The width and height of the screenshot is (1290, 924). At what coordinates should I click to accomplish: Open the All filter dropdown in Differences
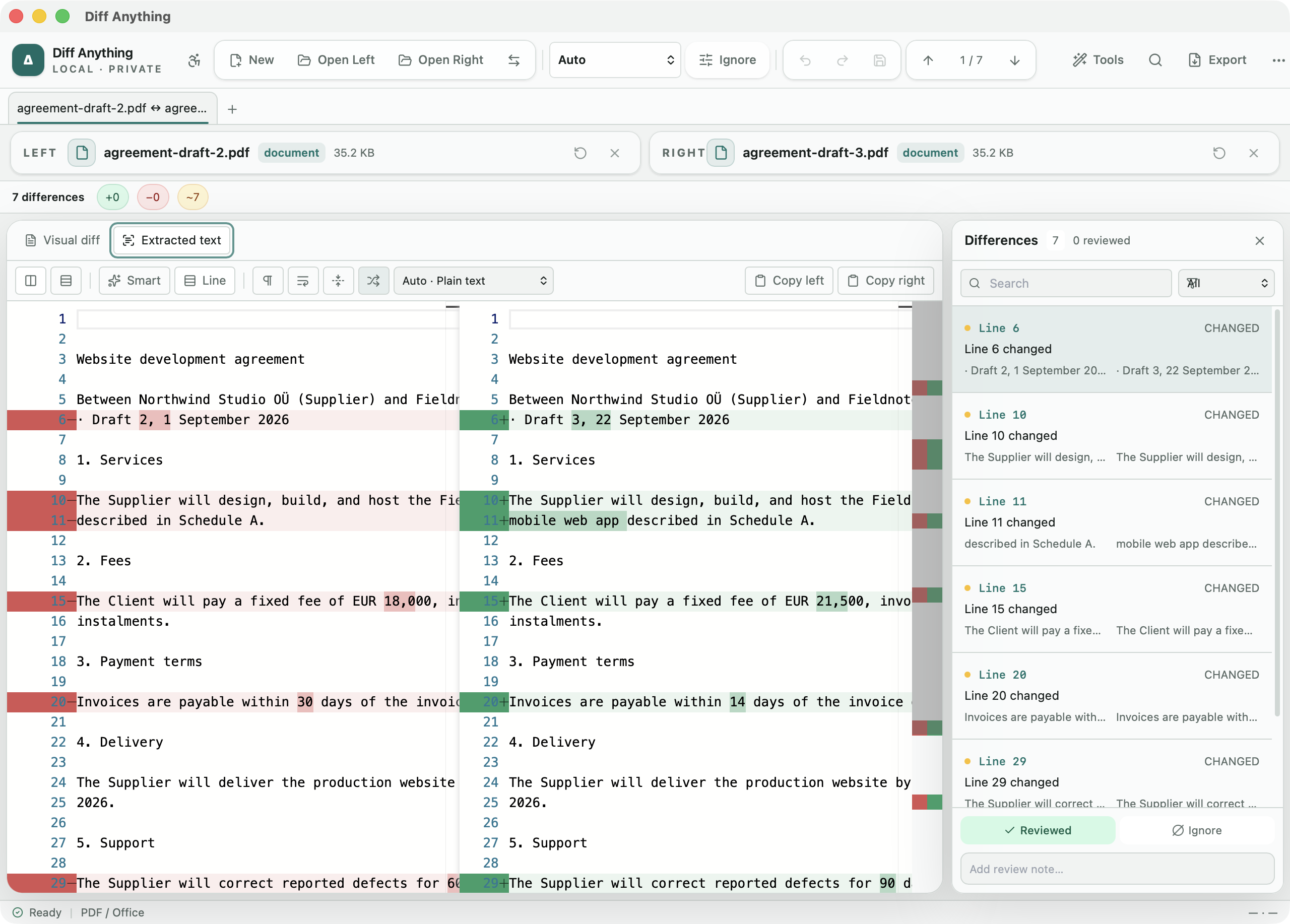pyautogui.click(x=1227, y=283)
